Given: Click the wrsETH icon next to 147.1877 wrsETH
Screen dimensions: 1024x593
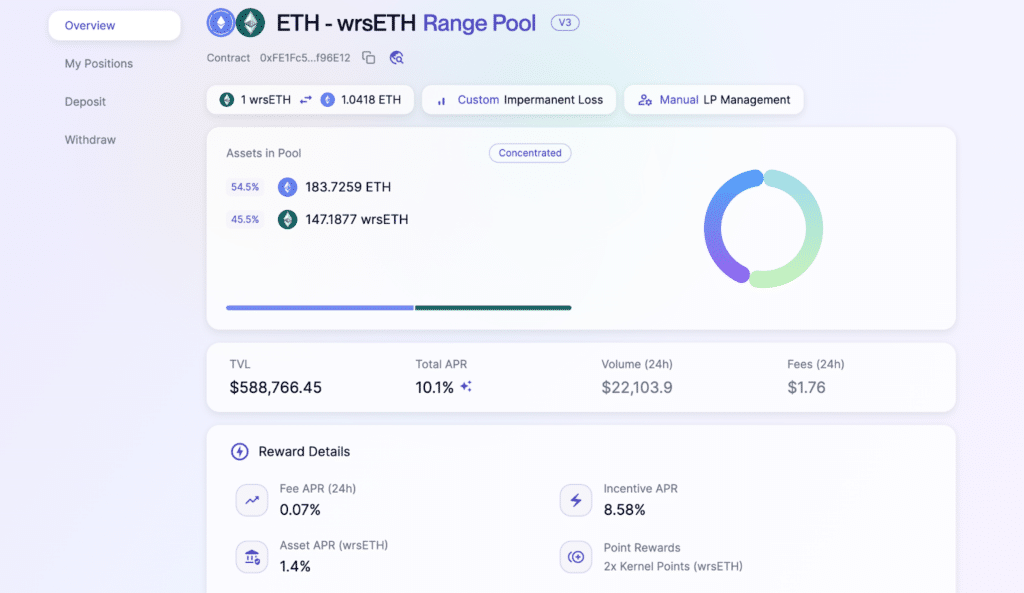Looking at the screenshot, I should (287, 219).
